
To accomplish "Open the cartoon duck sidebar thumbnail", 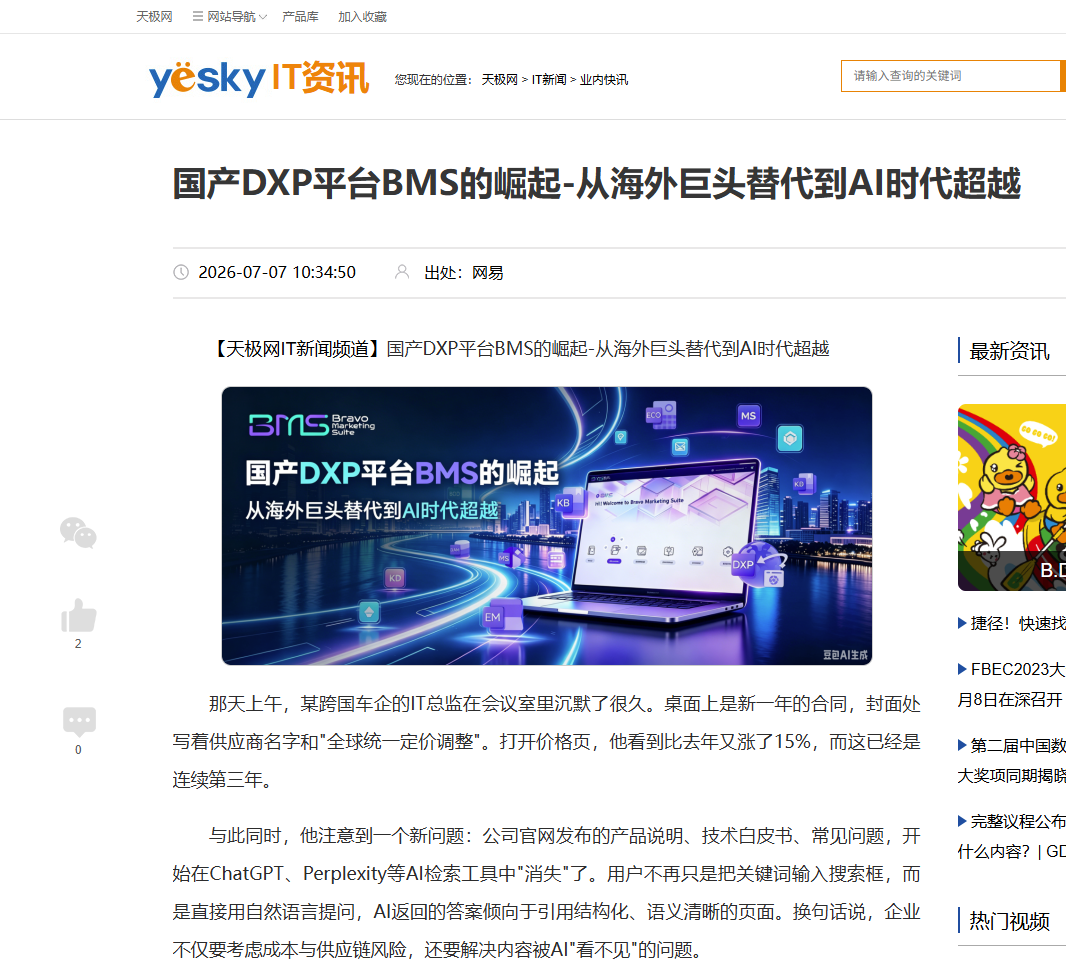I will click(1012, 498).
